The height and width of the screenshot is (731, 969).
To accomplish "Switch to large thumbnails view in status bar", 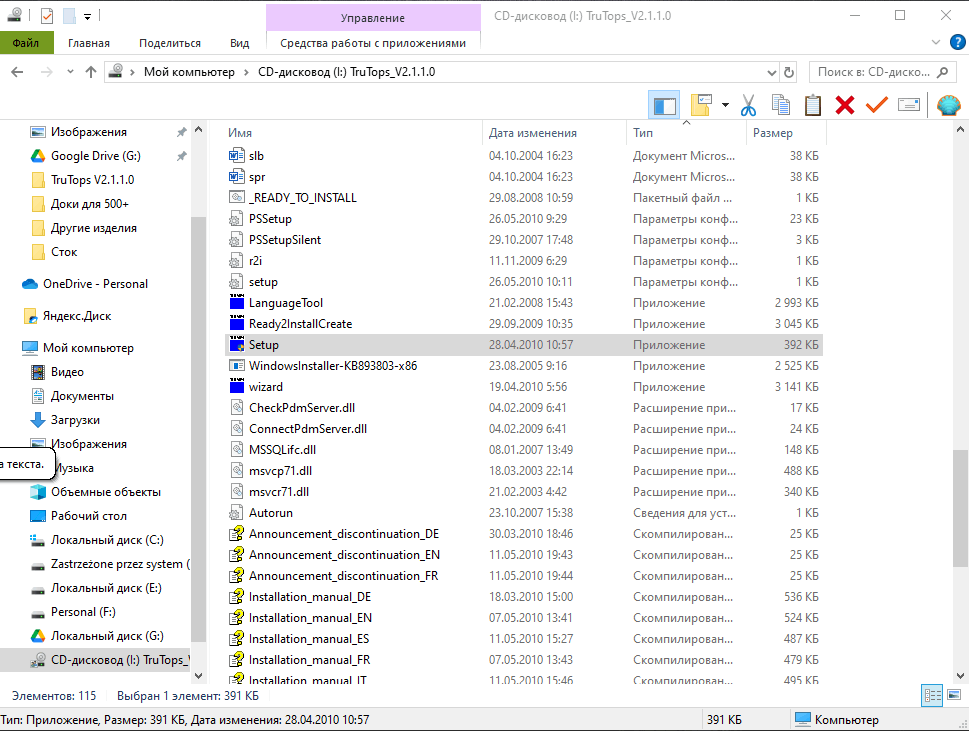I will (x=954, y=696).
